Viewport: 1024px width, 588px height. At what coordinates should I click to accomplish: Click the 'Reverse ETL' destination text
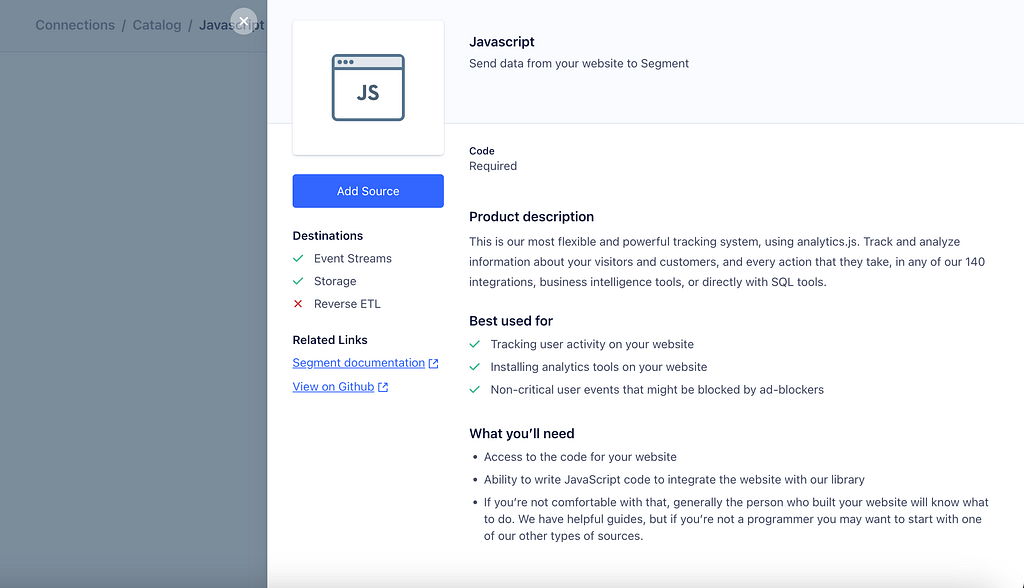pos(347,304)
